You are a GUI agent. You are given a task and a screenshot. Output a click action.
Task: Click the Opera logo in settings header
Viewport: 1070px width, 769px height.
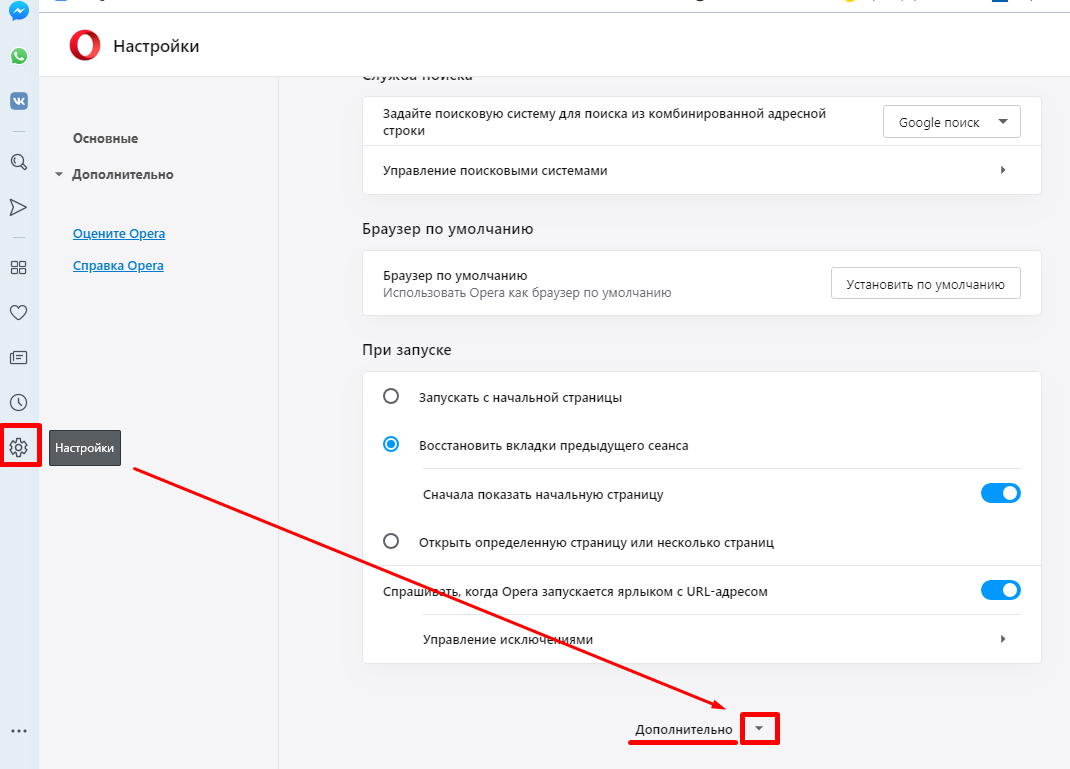click(85, 46)
